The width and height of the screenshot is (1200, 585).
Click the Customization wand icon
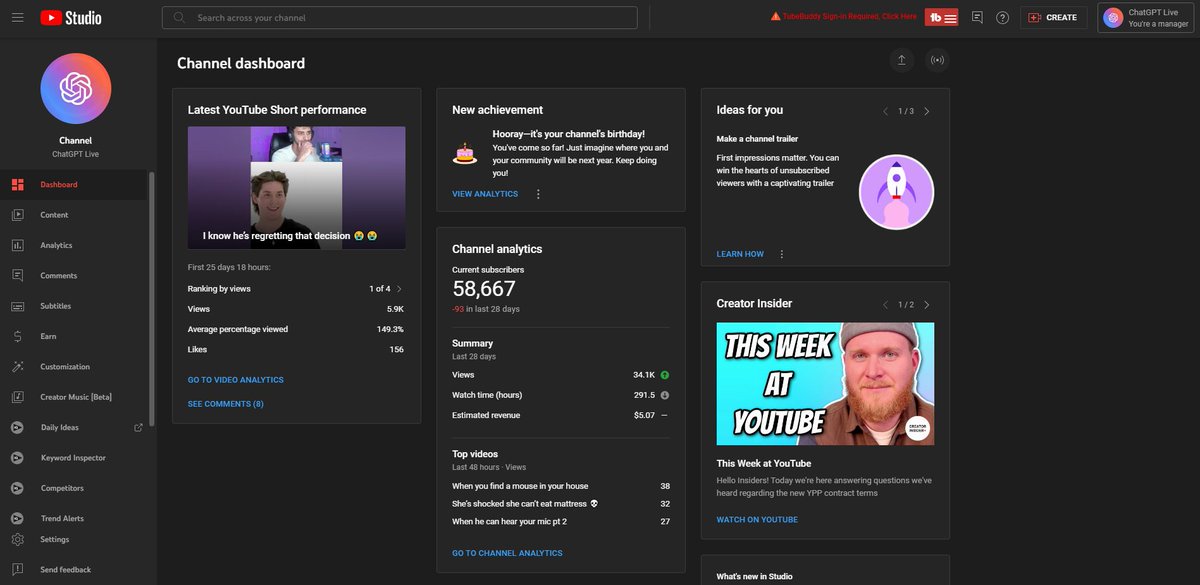click(17, 367)
